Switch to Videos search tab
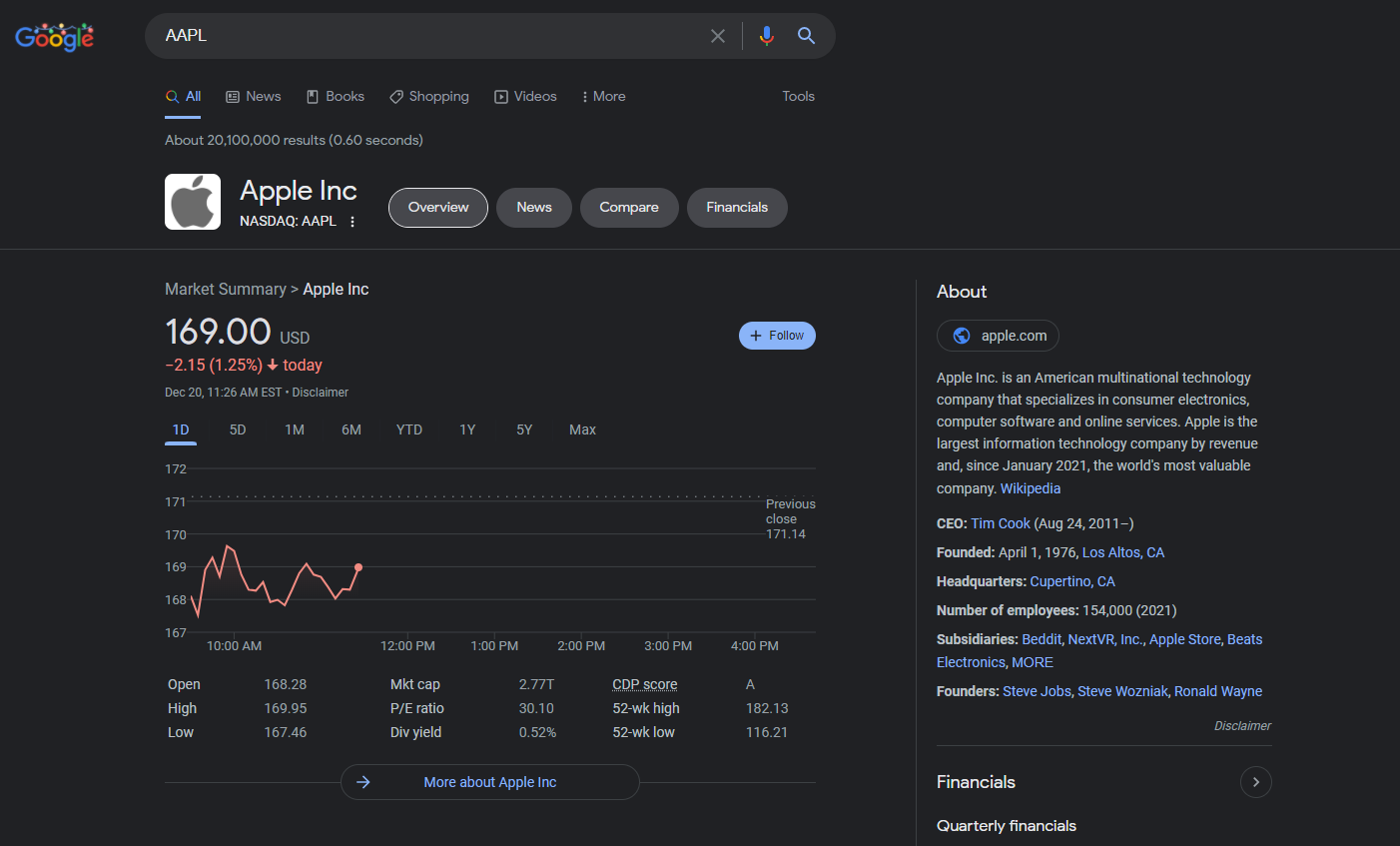The height and width of the screenshot is (846, 1400). pos(526,97)
